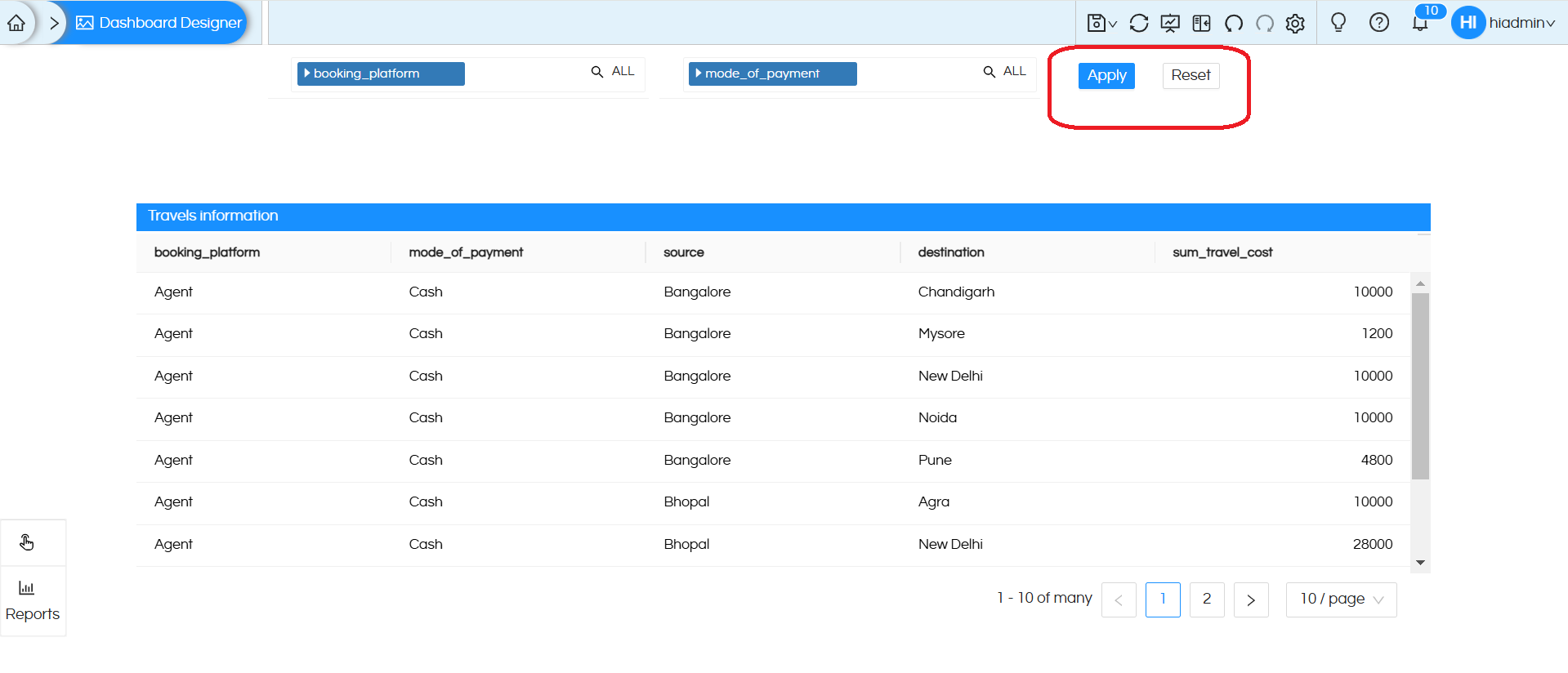Image resolution: width=1568 pixels, height=673 pixels.
Task: Go to next page arrow
Action: tap(1251, 599)
